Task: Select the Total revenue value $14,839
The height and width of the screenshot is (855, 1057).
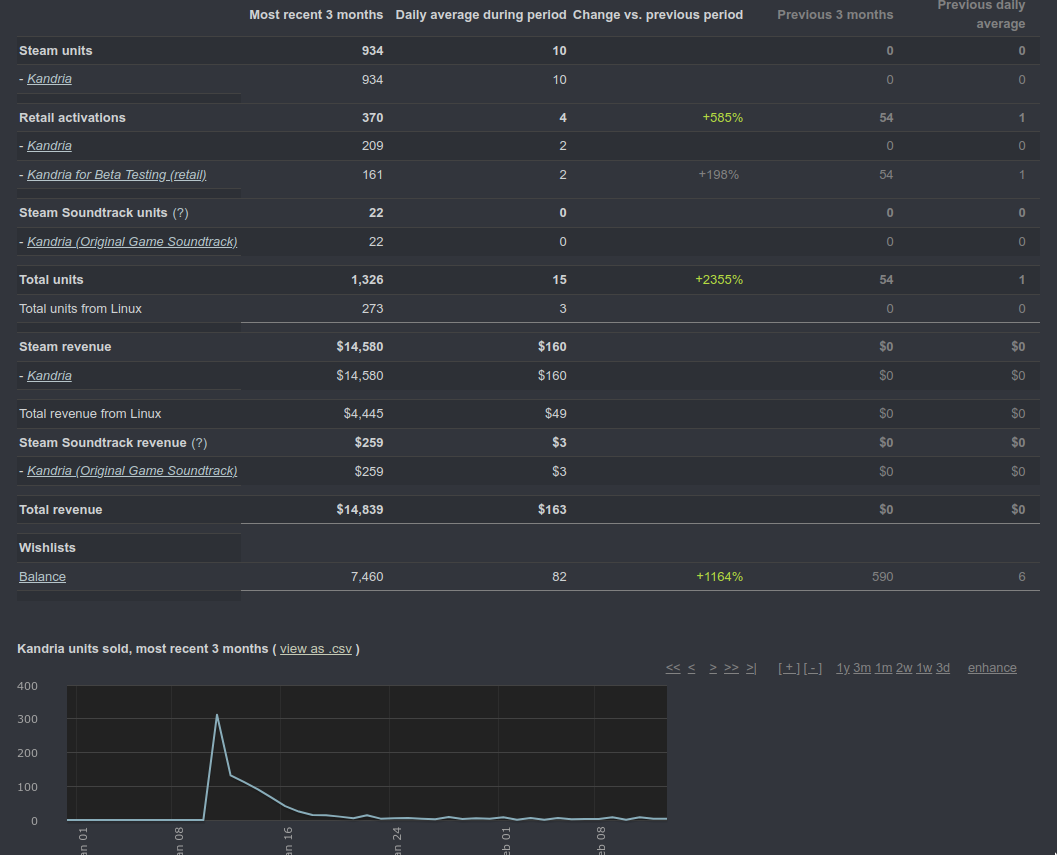Action: tap(360, 510)
